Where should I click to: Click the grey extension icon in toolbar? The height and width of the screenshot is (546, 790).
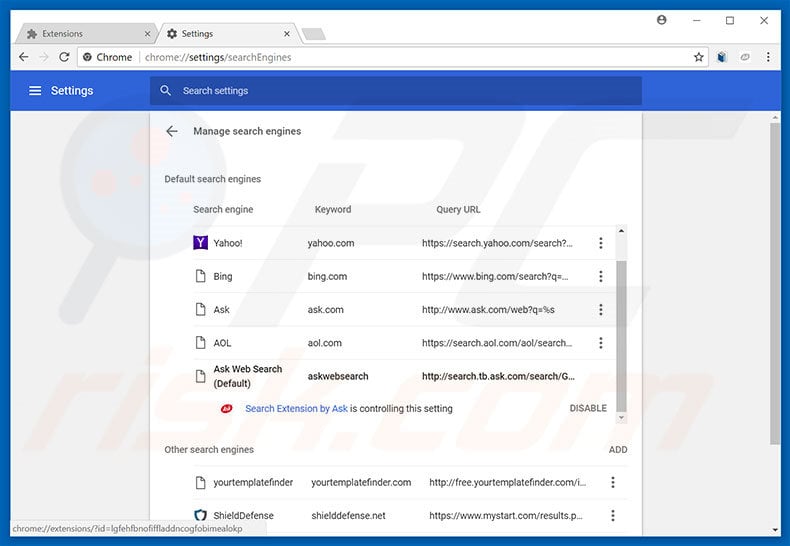click(x=745, y=57)
